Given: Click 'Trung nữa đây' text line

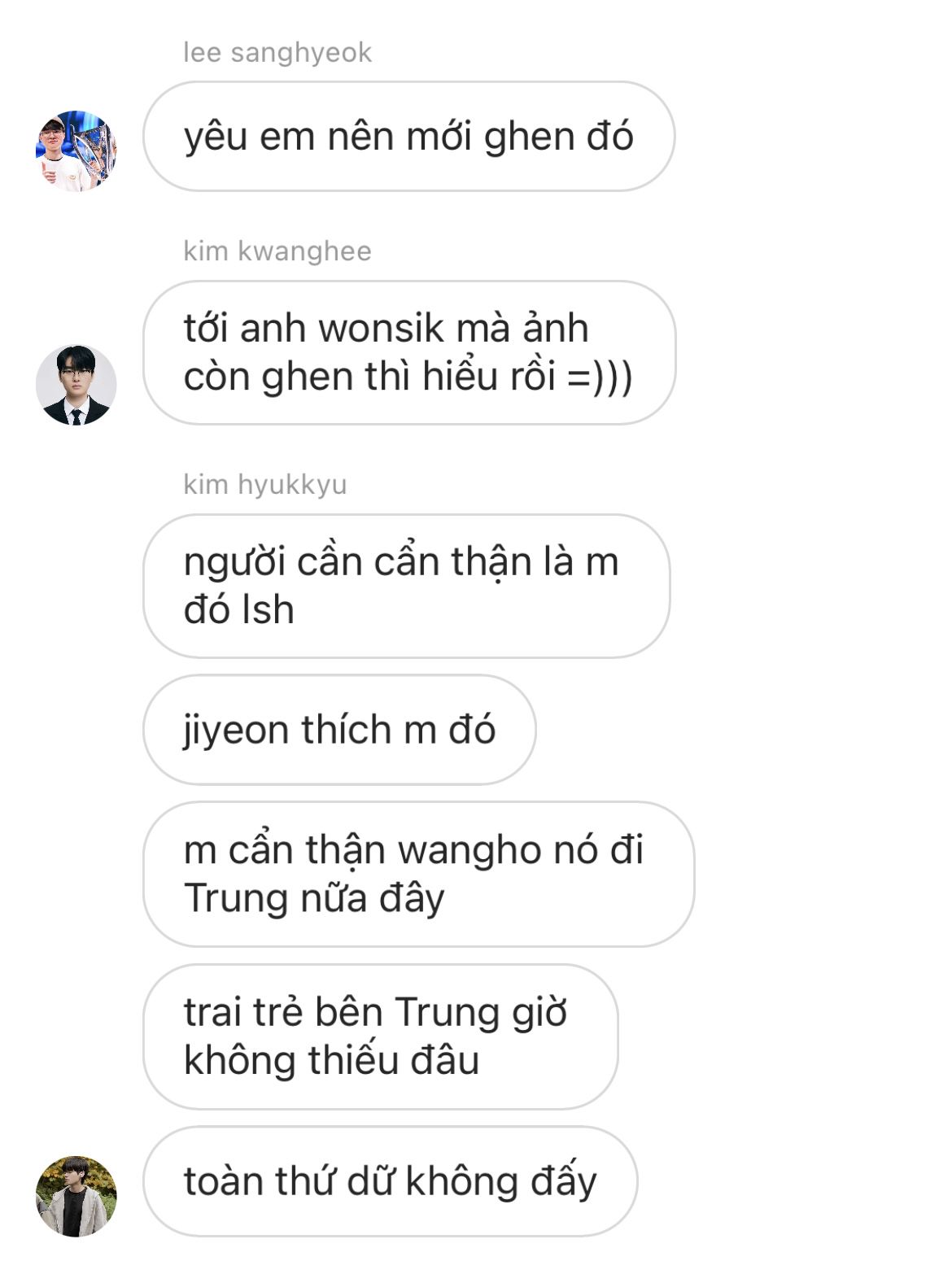Looking at the screenshot, I should pyautogui.click(x=314, y=899).
